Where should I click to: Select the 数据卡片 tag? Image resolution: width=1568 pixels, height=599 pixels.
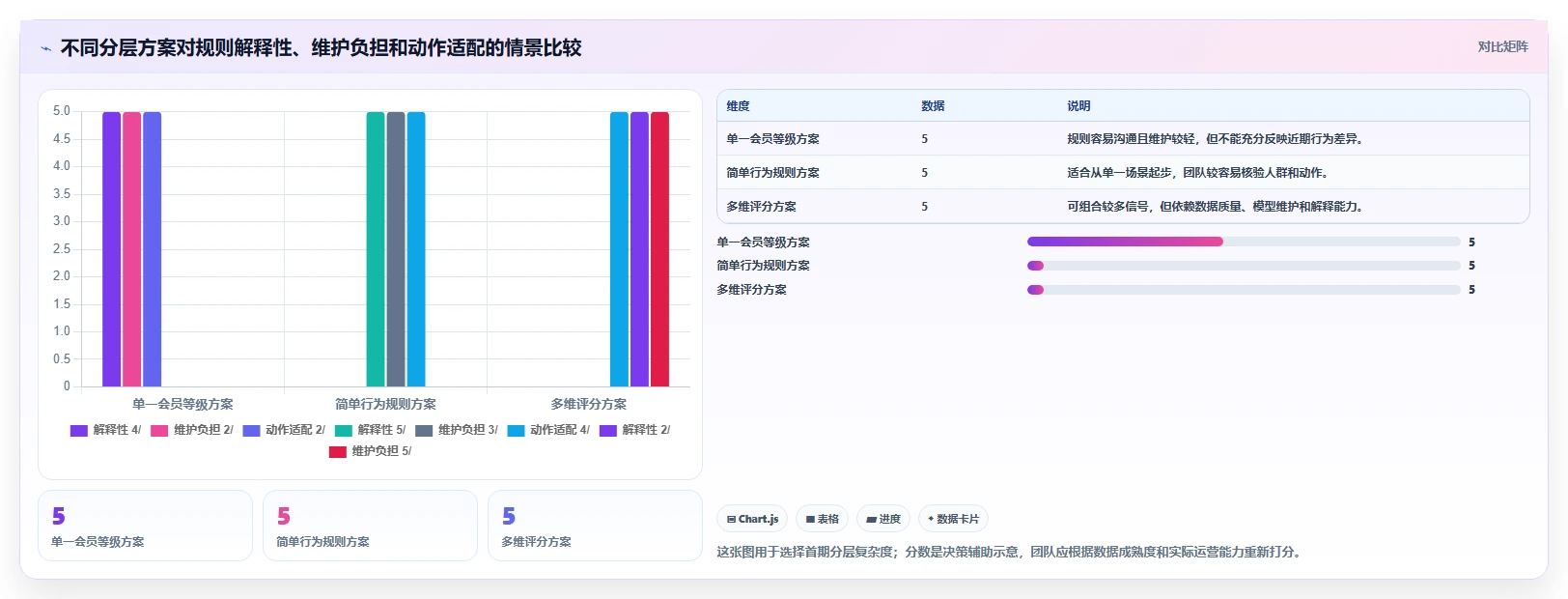953,519
